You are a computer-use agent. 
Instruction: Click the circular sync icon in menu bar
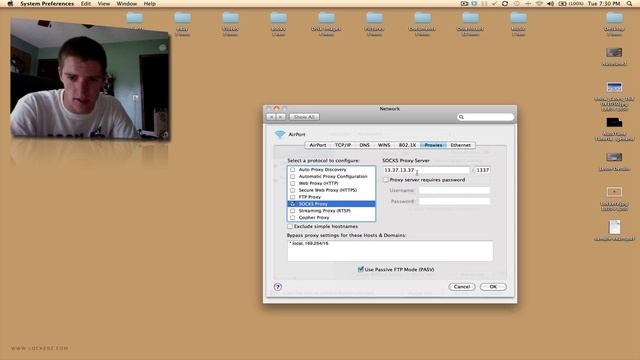tap(505, 4)
